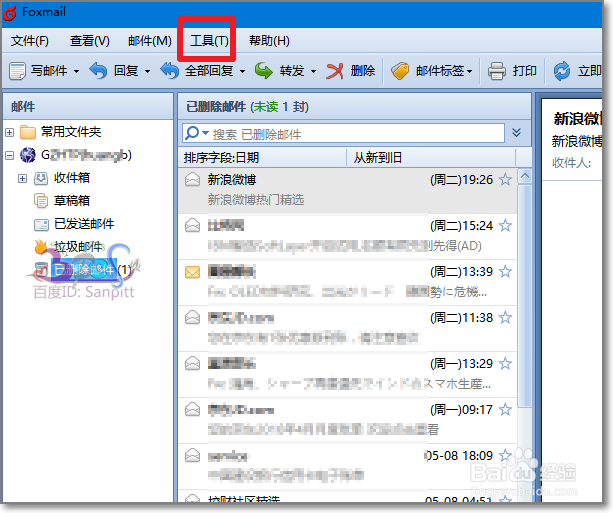
Task: Click the 转发 forward icon
Action: pyautogui.click(x=263, y=71)
